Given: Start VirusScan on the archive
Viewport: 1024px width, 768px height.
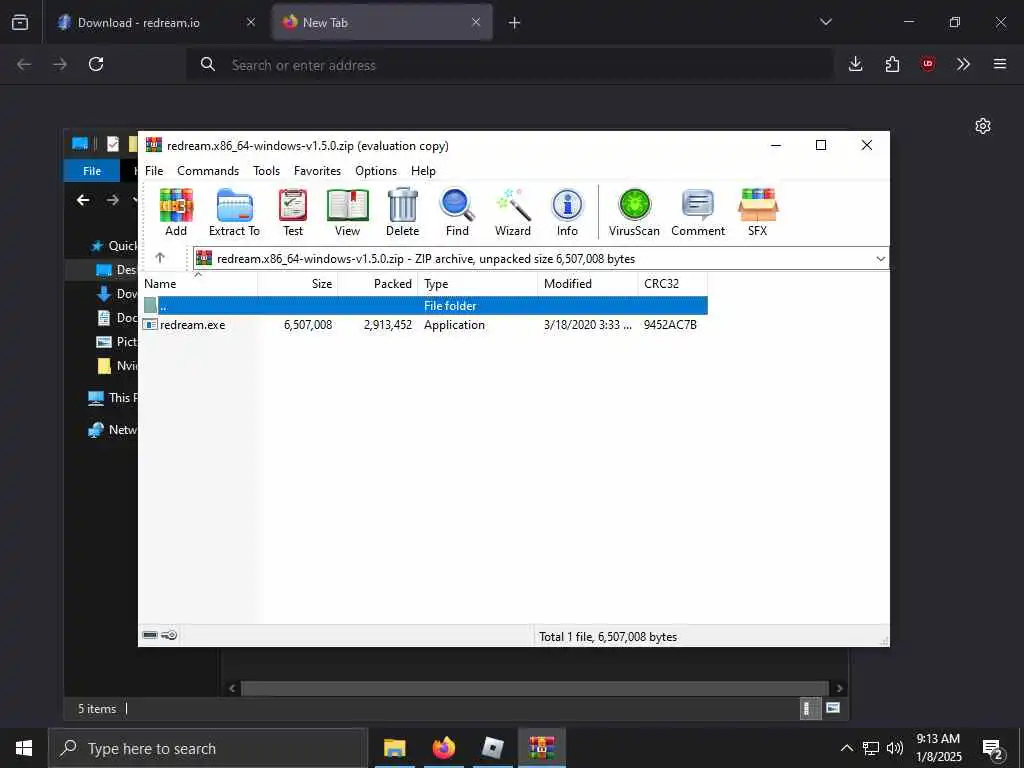Looking at the screenshot, I should coord(634,212).
